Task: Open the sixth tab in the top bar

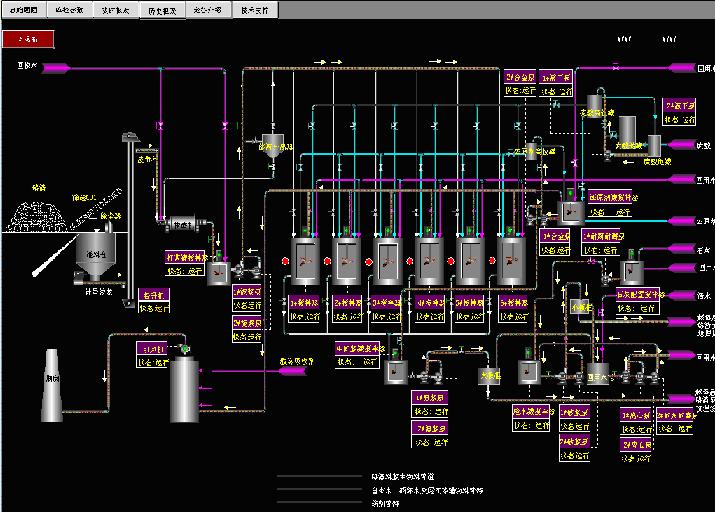Action: click(x=256, y=10)
